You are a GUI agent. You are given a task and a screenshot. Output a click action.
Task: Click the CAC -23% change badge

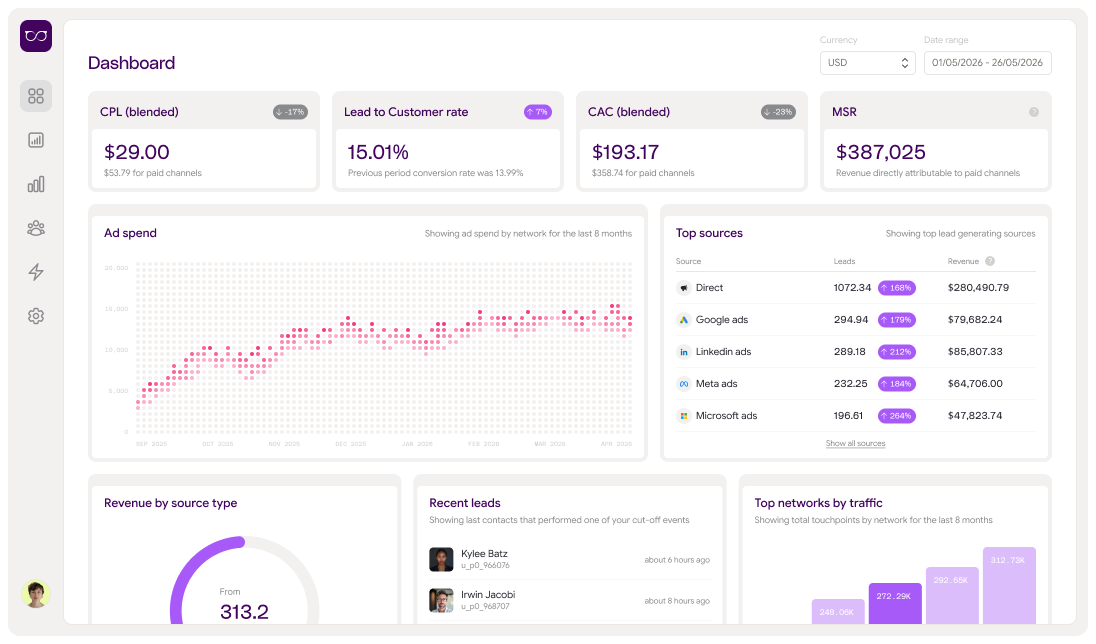pos(778,112)
